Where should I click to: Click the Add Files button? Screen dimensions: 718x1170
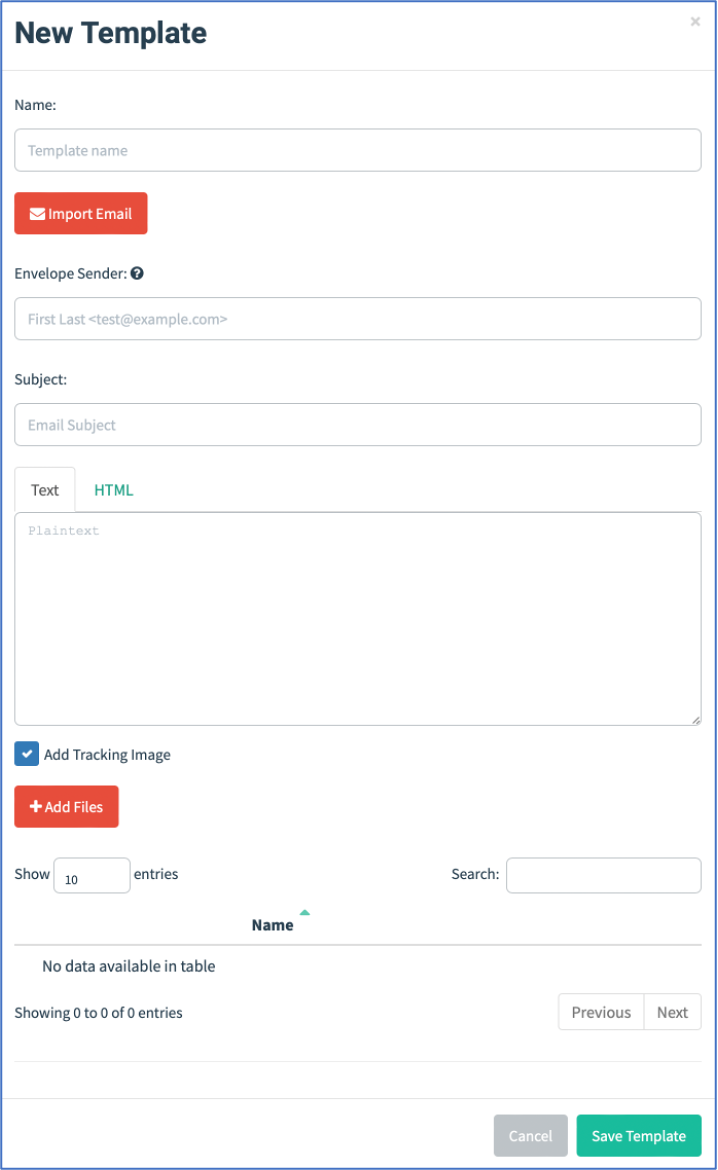[66, 807]
